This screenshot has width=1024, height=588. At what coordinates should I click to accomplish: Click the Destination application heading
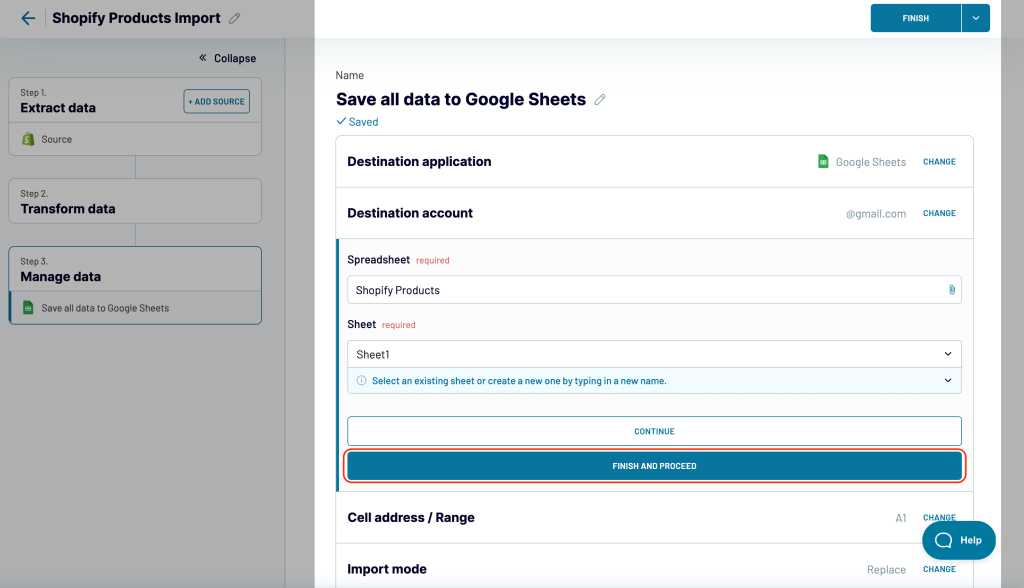[x=419, y=161]
